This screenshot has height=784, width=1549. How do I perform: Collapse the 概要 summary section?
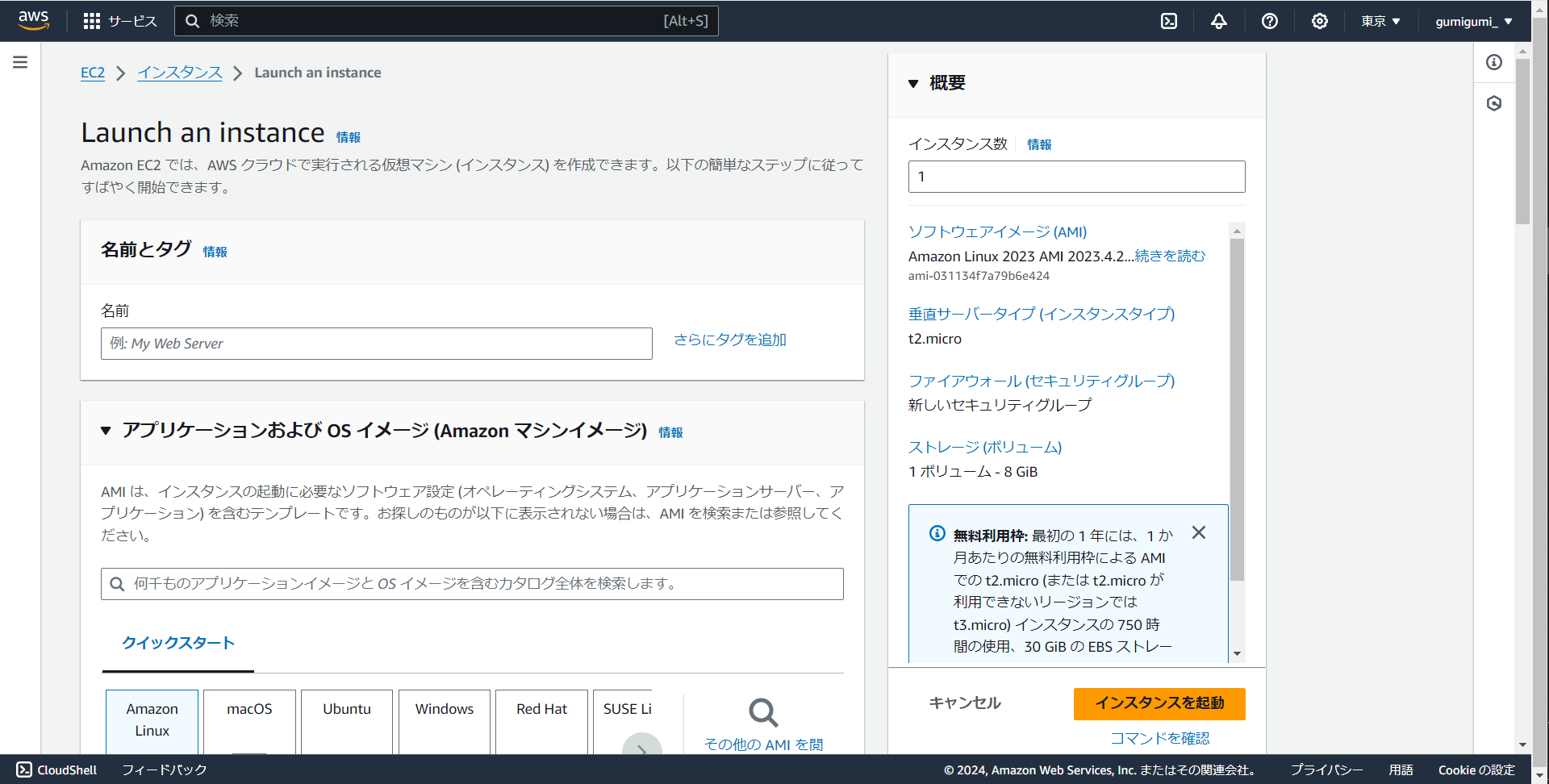pyautogui.click(x=914, y=82)
